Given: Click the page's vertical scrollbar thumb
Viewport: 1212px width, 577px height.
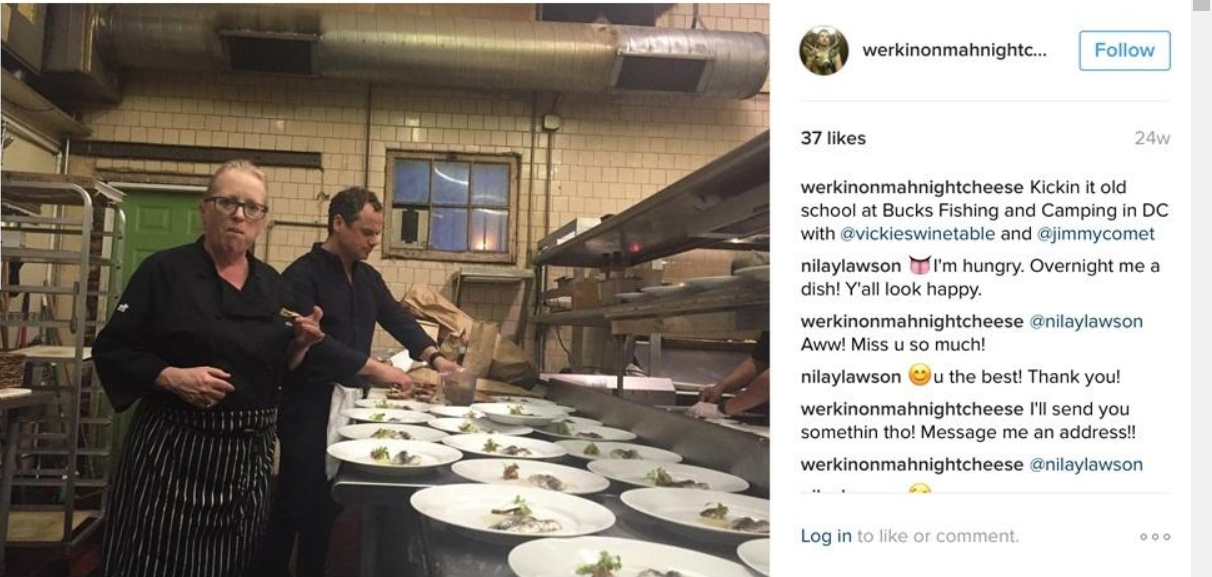Looking at the screenshot, I should [x=1201, y=6].
